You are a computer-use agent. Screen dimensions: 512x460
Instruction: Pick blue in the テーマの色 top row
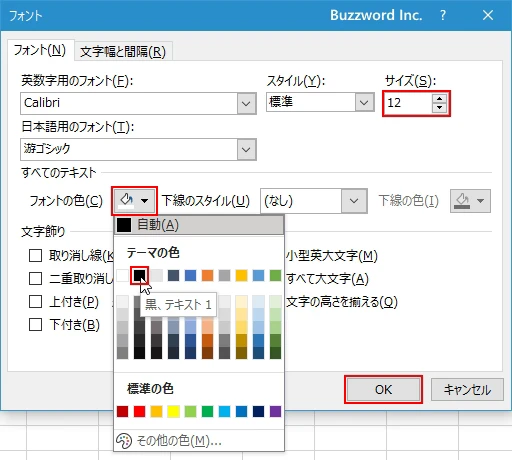coord(190,276)
